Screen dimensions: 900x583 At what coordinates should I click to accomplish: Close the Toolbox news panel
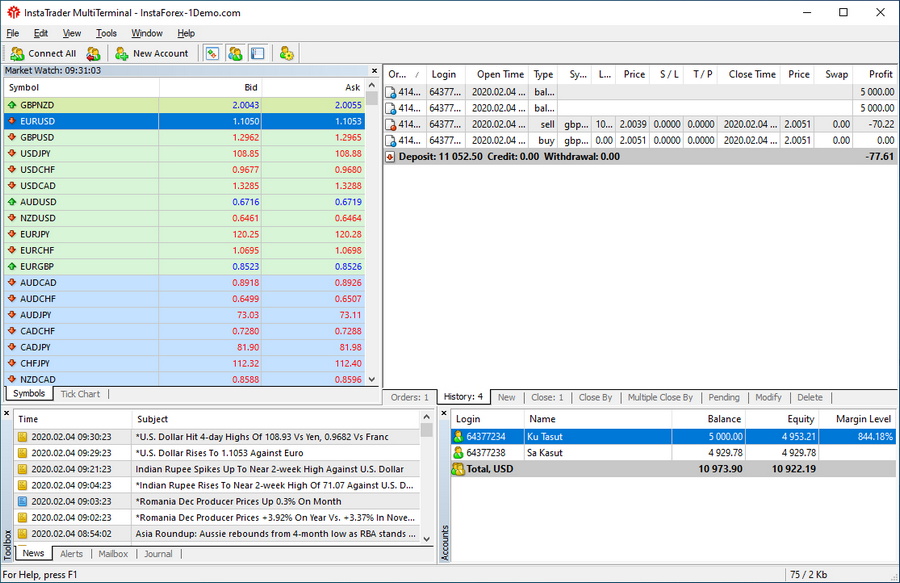[x=7, y=414]
